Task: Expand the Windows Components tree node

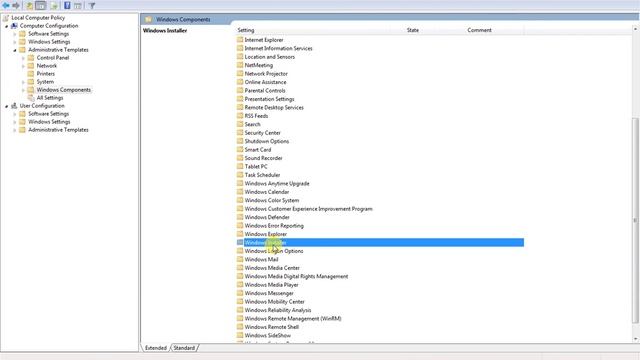Action: [23, 90]
